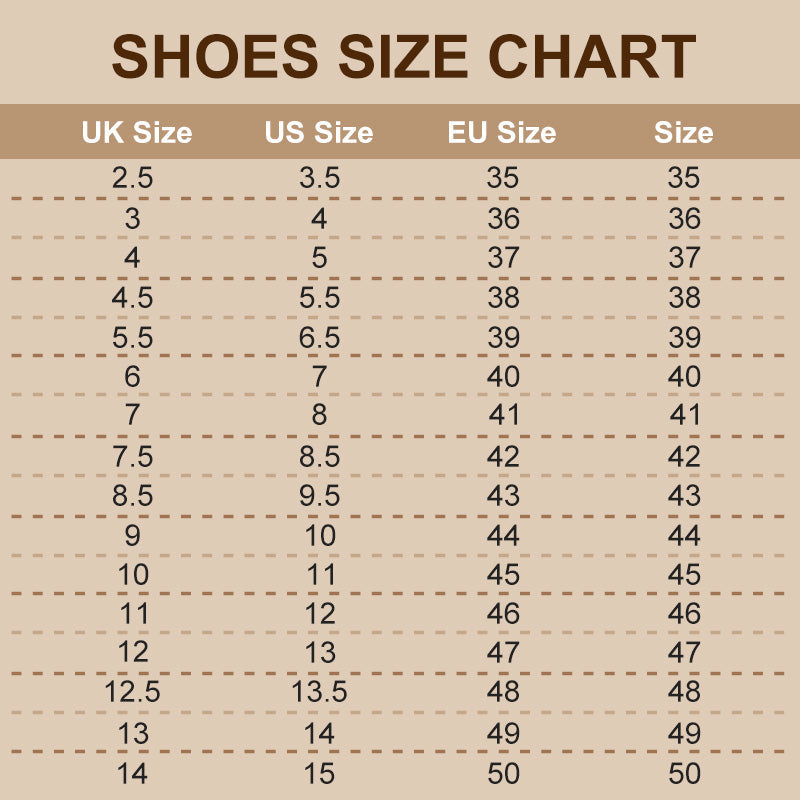
Task: Select UK size 2.5 cell
Action: tap(132, 179)
